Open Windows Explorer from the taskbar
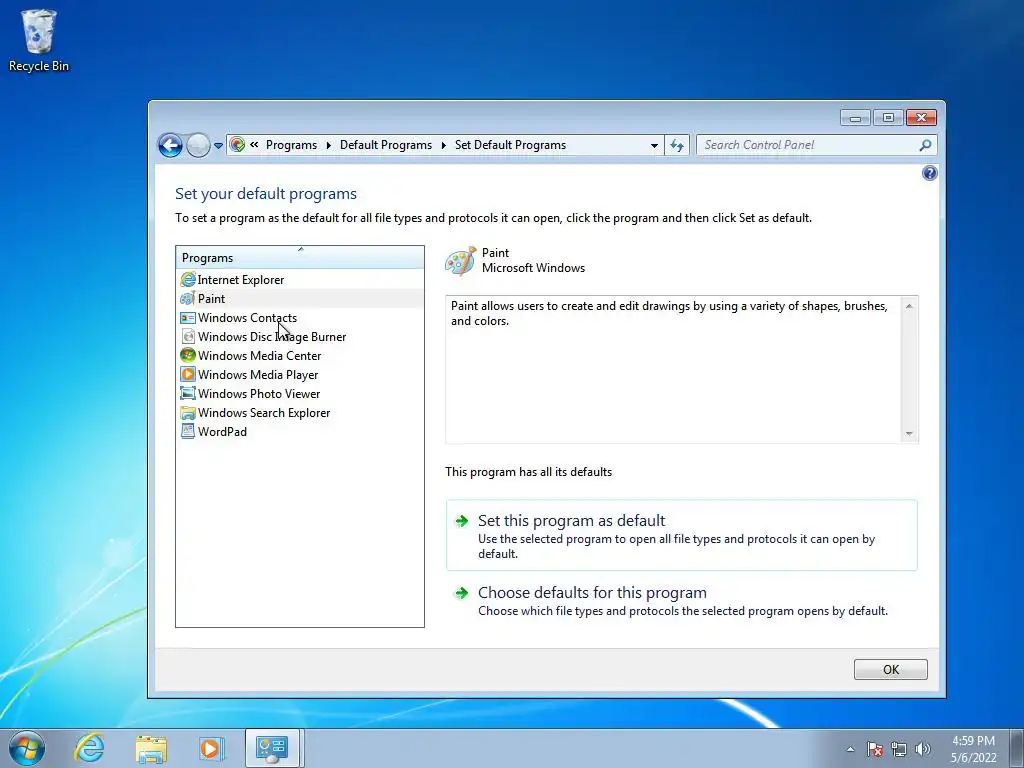This screenshot has height=768, width=1024. point(151,748)
